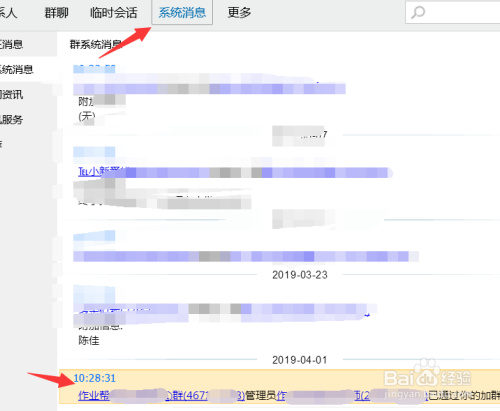Viewport: 500px width, 411px height.
Task: Click the search magnifier icon
Action: coord(418,13)
